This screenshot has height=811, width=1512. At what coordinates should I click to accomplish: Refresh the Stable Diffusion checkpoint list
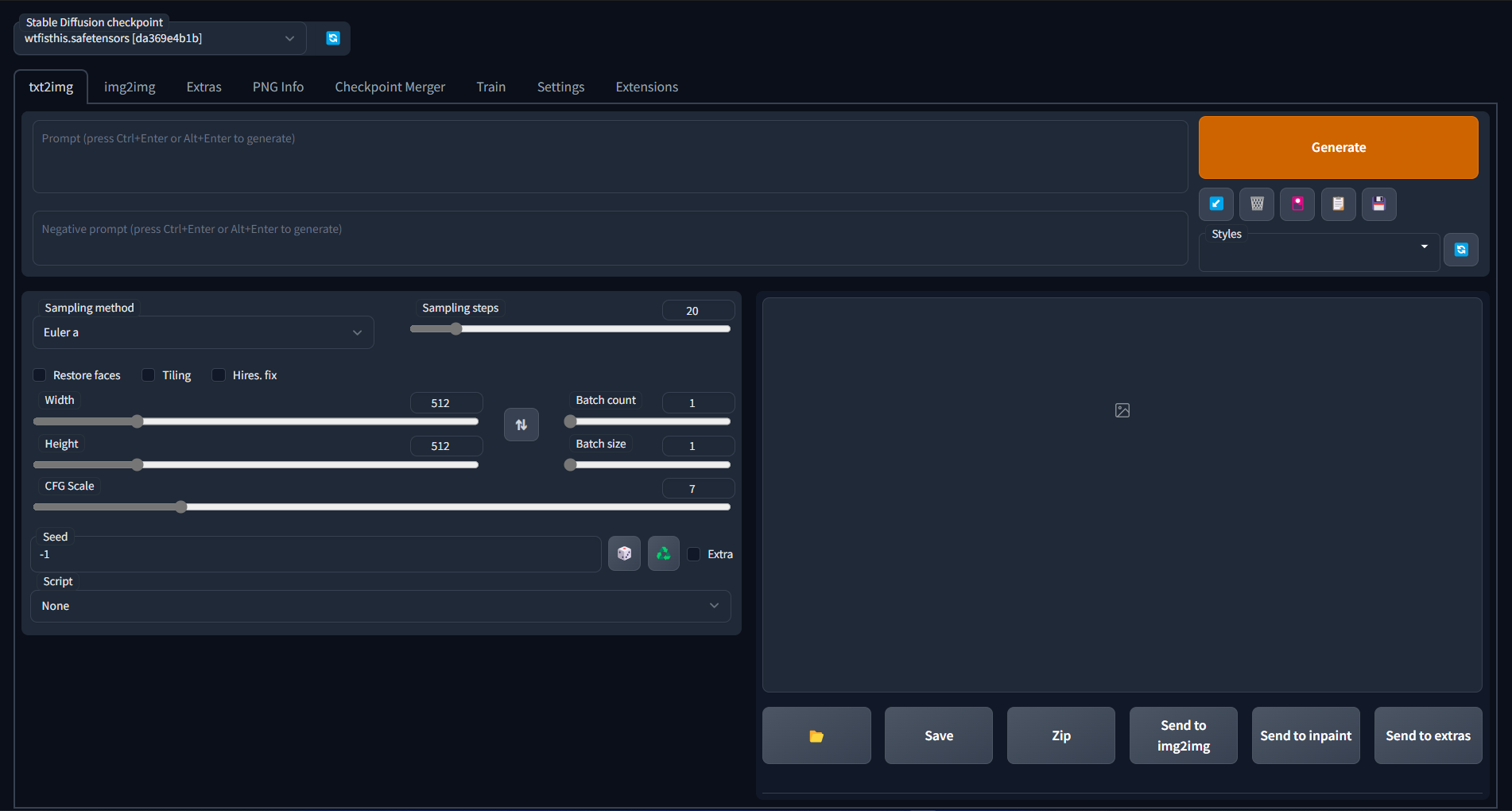coord(333,38)
